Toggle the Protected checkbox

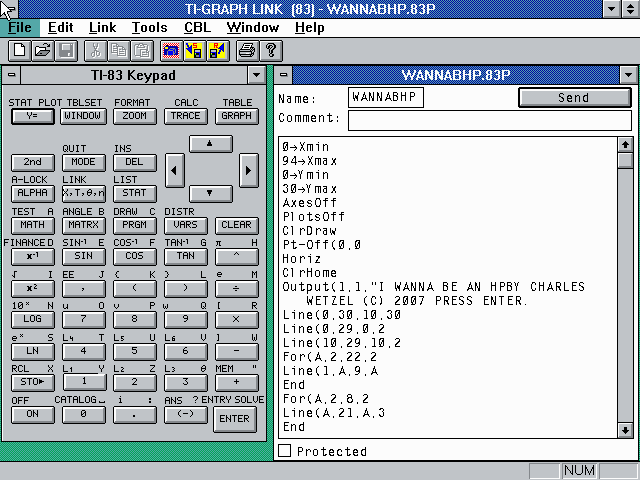[285, 452]
